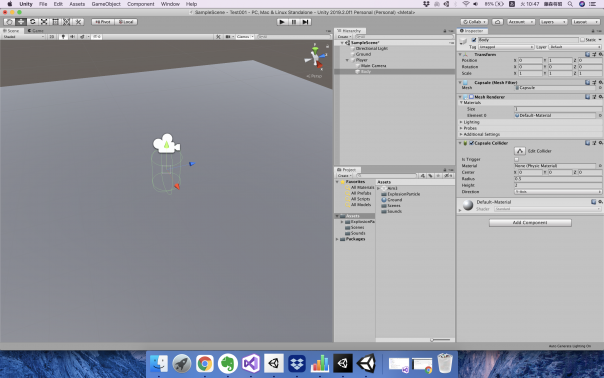Click Edit Collider icon button
The image size is (604, 378).
click(x=520, y=151)
